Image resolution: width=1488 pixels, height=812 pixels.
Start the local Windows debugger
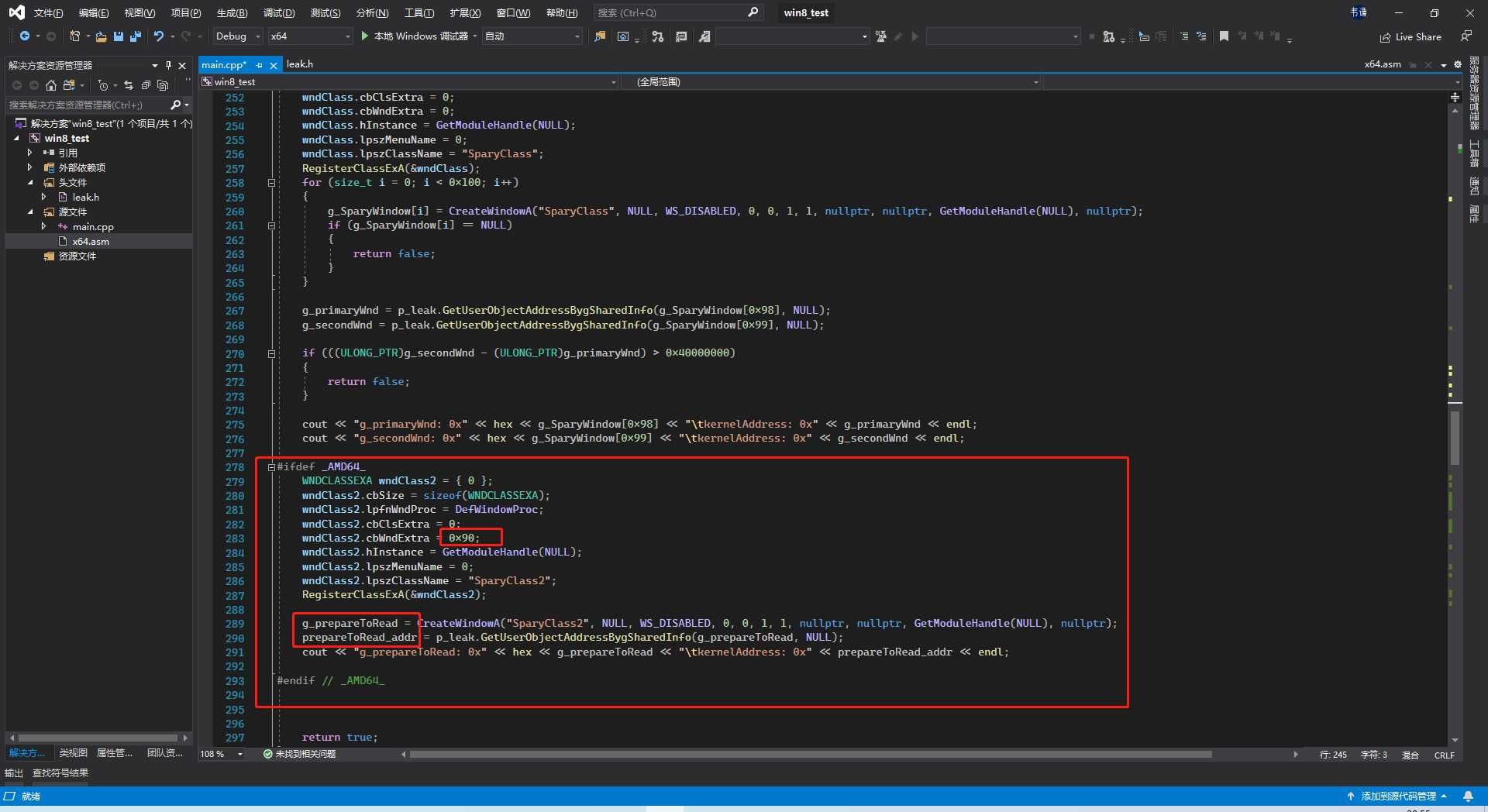415,36
